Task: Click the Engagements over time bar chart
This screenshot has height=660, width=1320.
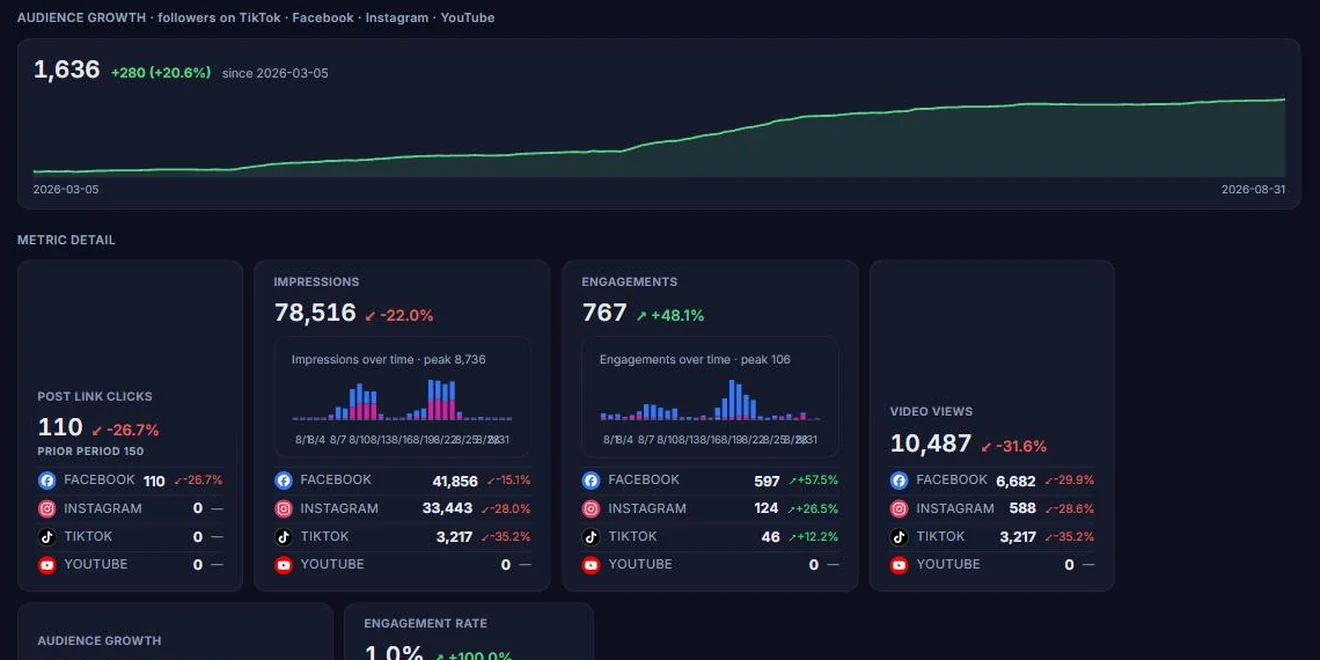Action: [x=710, y=400]
